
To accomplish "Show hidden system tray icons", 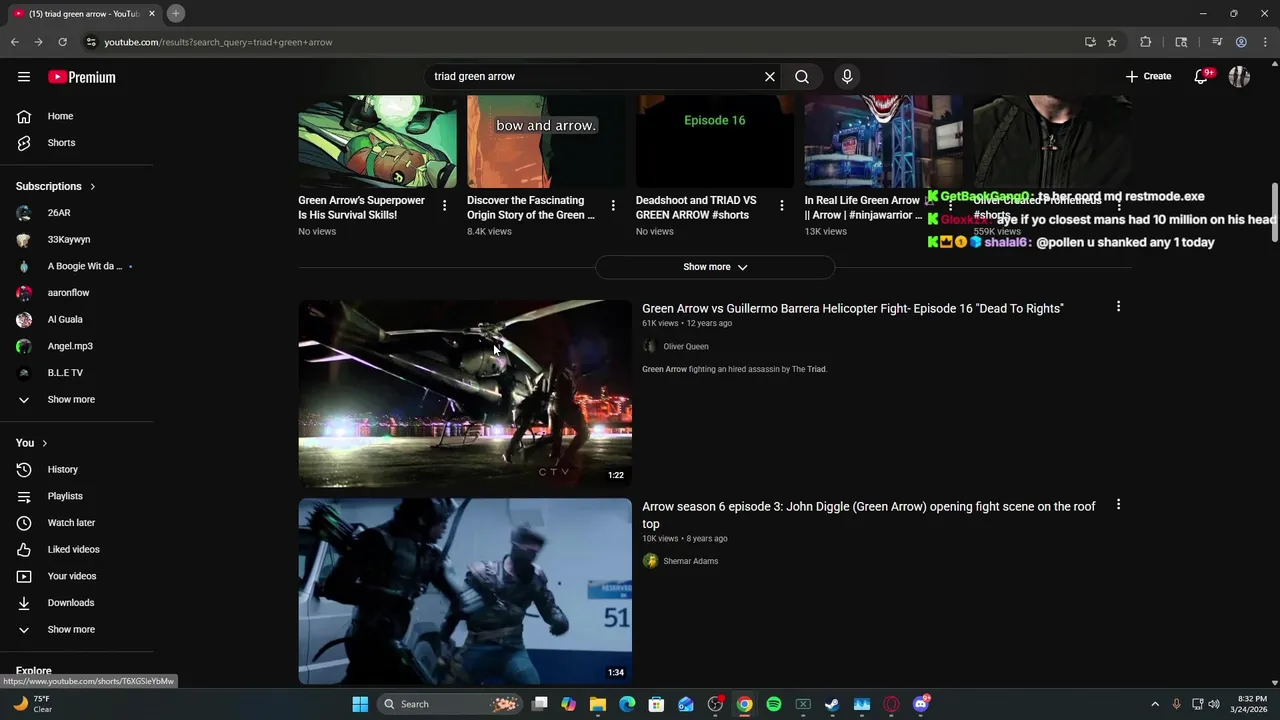I will [1154, 704].
